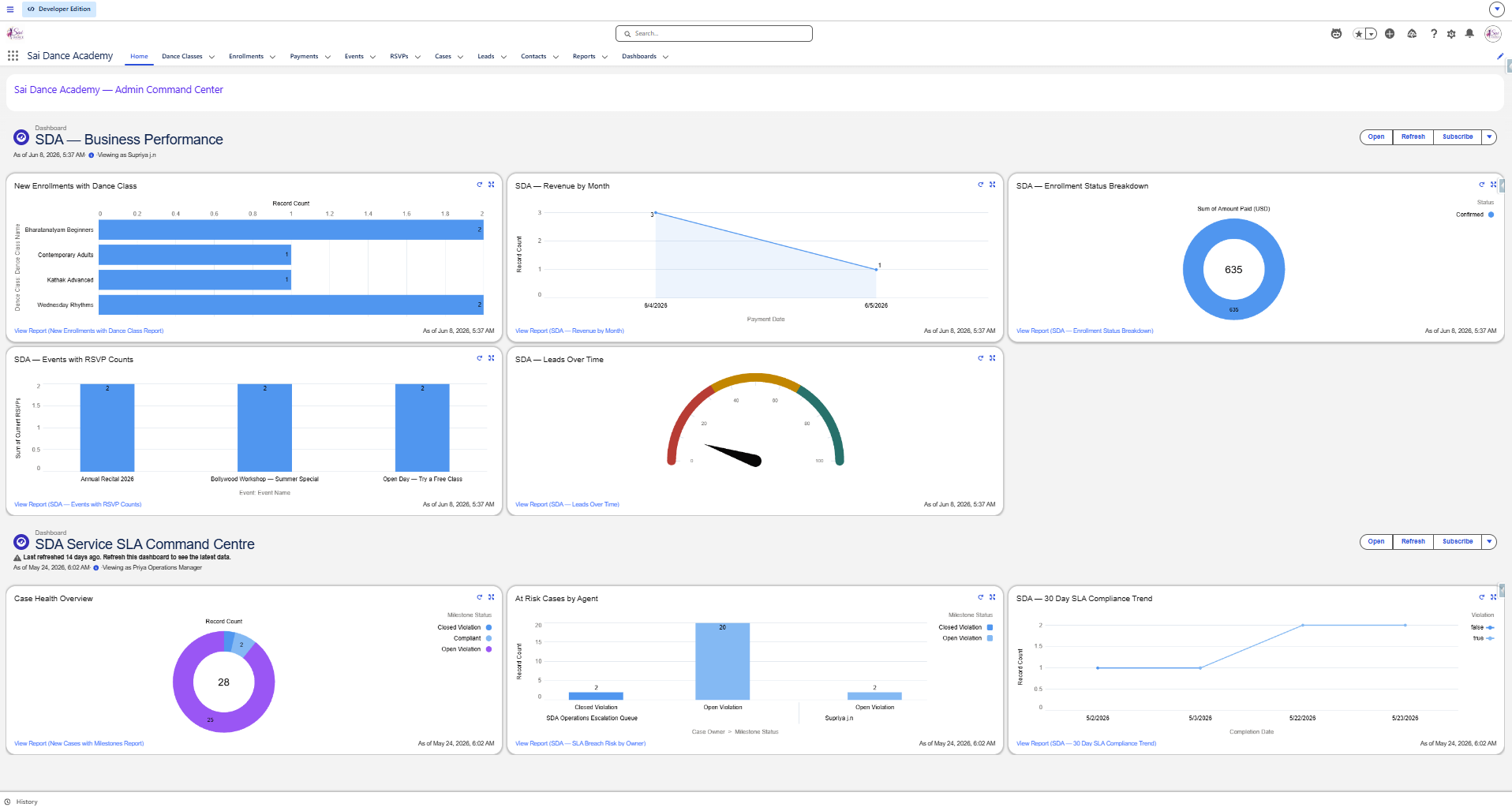Open View Report for SLA Breach Risk by Owner
This screenshot has height=811, width=1512.
coord(580,744)
